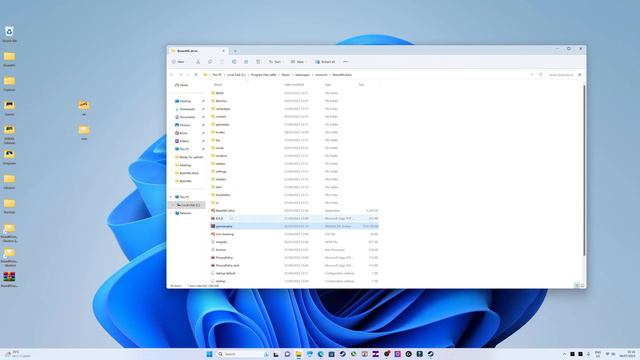The width and height of the screenshot is (640, 360).
Task: Sort by the Date modified column header
Action: [294, 84]
